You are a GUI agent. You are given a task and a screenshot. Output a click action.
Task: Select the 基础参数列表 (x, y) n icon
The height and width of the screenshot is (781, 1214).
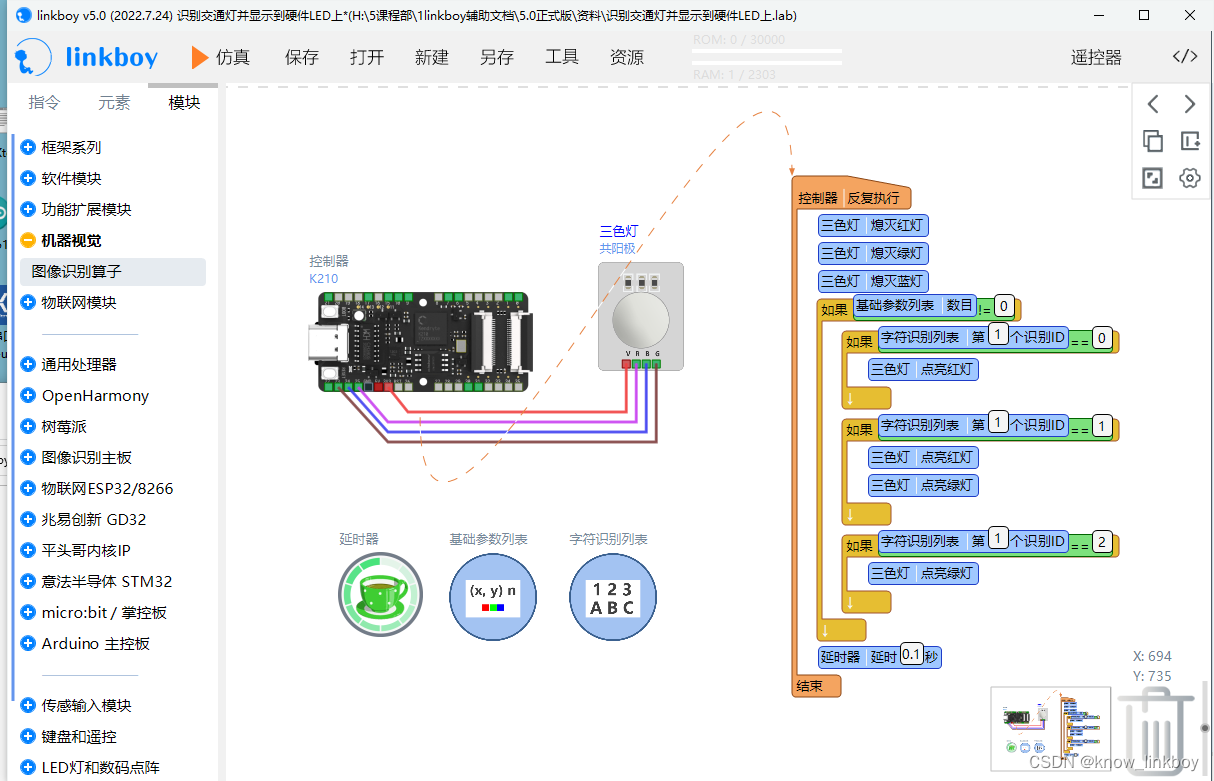point(493,597)
